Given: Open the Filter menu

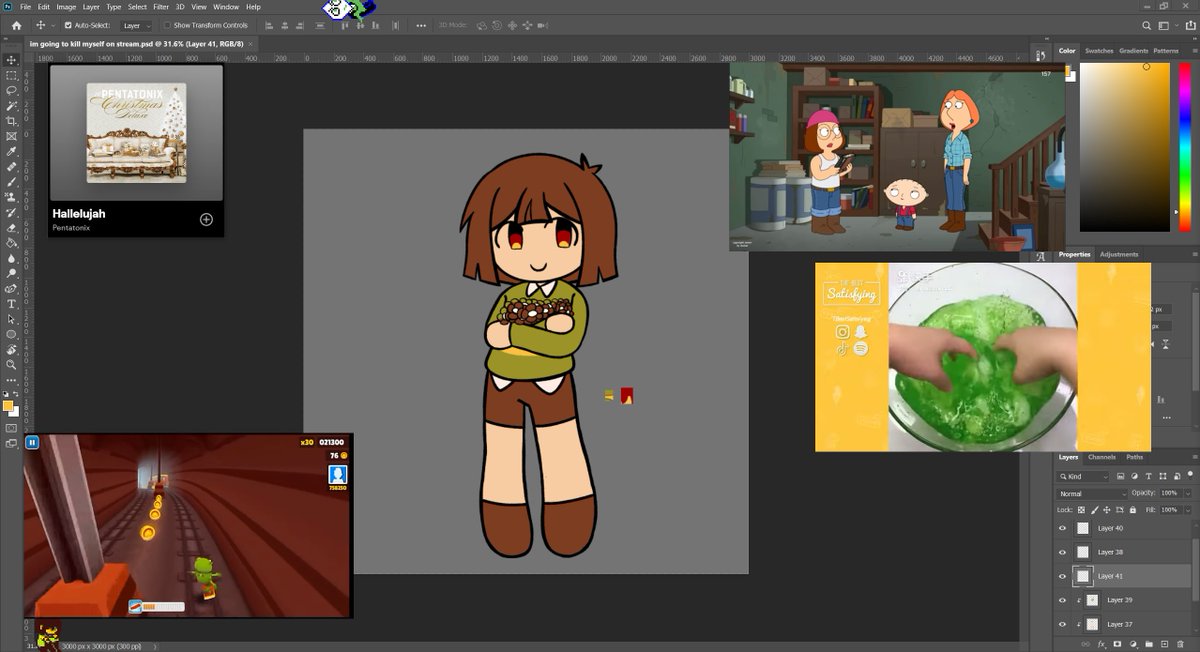Looking at the screenshot, I should pyautogui.click(x=161, y=7).
